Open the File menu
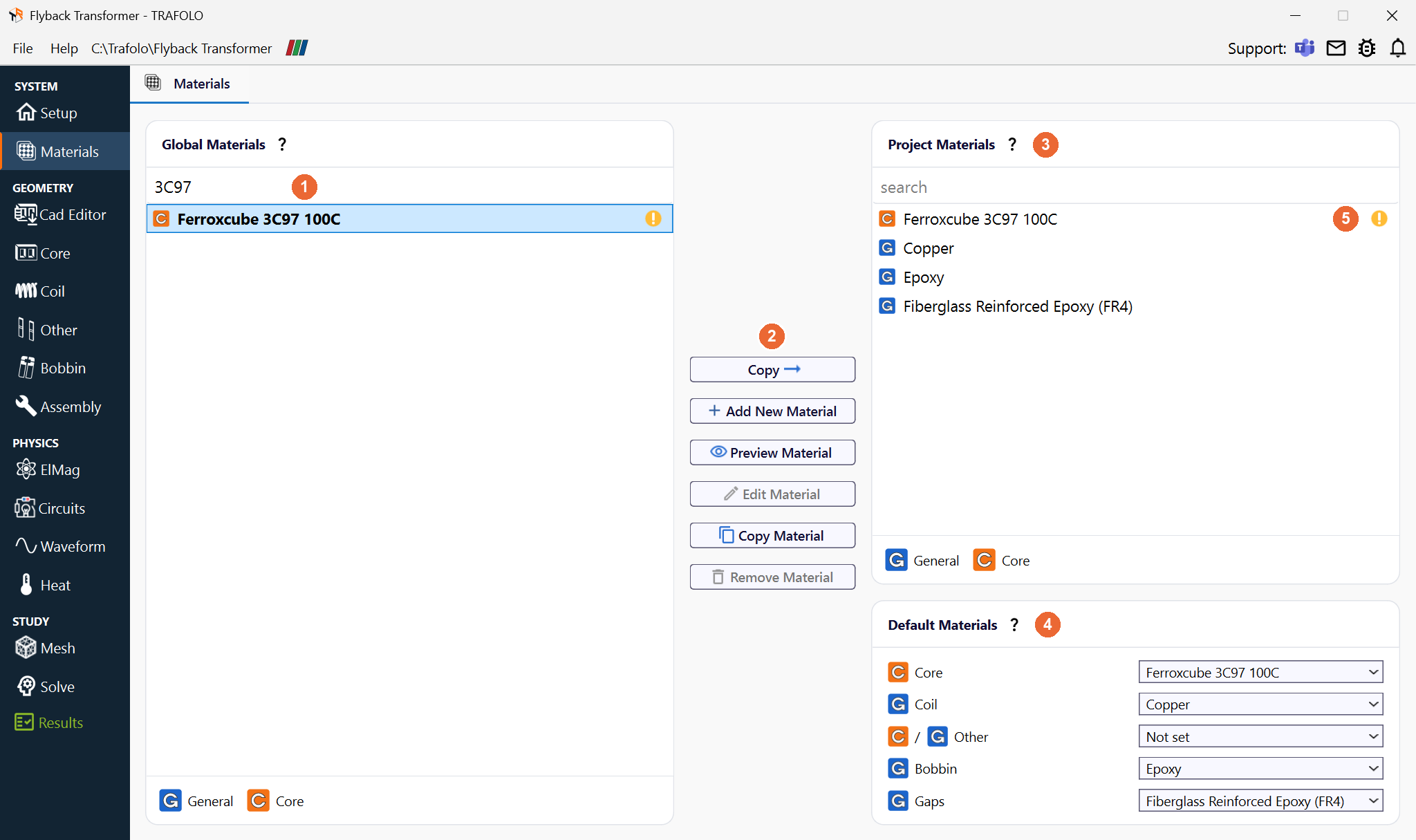The height and width of the screenshot is (840, 1416). (x=23, y=48)
